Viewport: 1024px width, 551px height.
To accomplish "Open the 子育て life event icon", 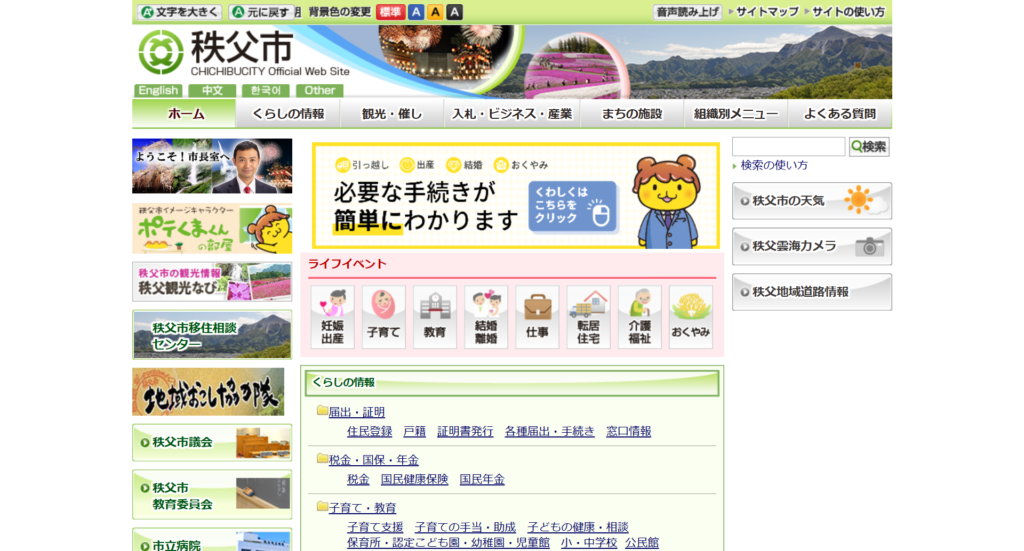I will click(383, 317).
